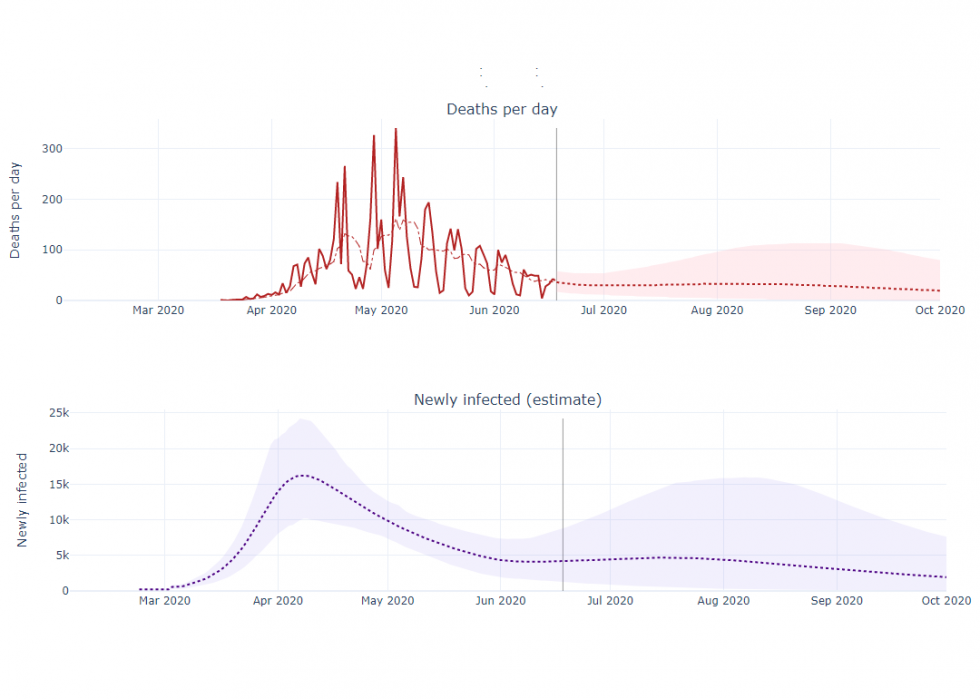The height and width of the screenshot is (699, 980).
Task: Click the "Deaths per day" chart title
Action: (x=501, y=109)
